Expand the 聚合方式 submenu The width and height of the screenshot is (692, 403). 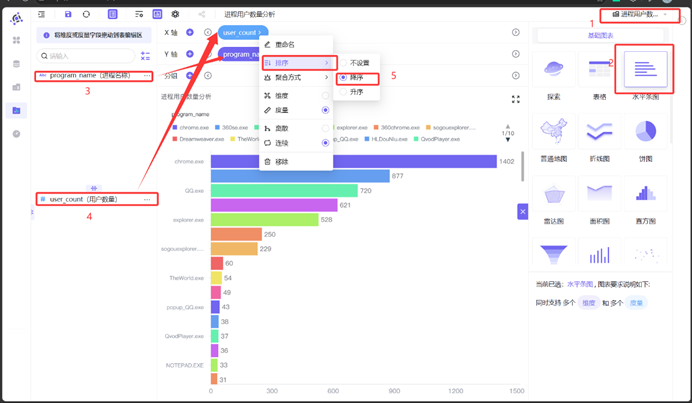click(x=296, y=77)
